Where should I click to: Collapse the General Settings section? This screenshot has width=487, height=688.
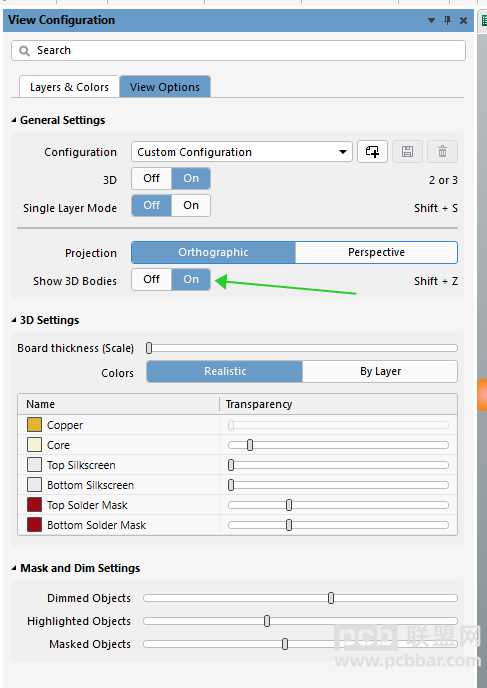[x=14, y=120]
